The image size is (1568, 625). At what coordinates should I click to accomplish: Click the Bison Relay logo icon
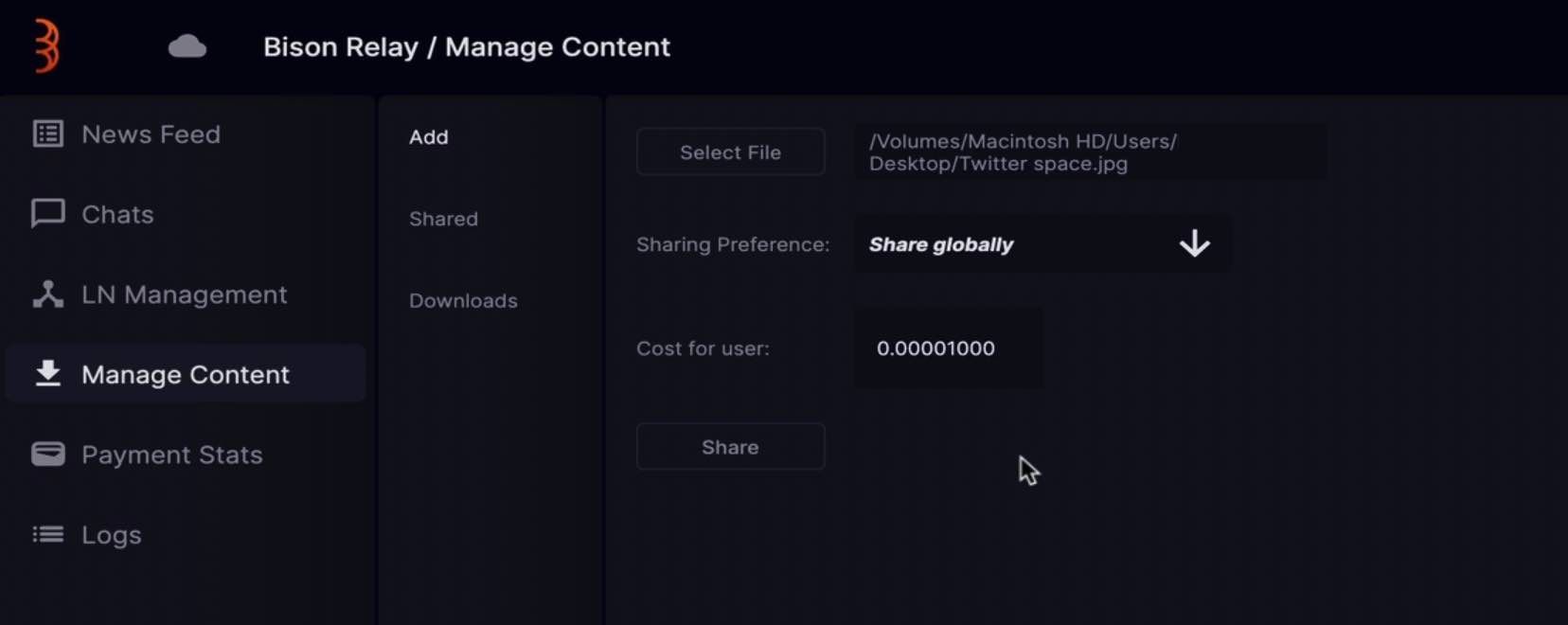click(46, 46)
